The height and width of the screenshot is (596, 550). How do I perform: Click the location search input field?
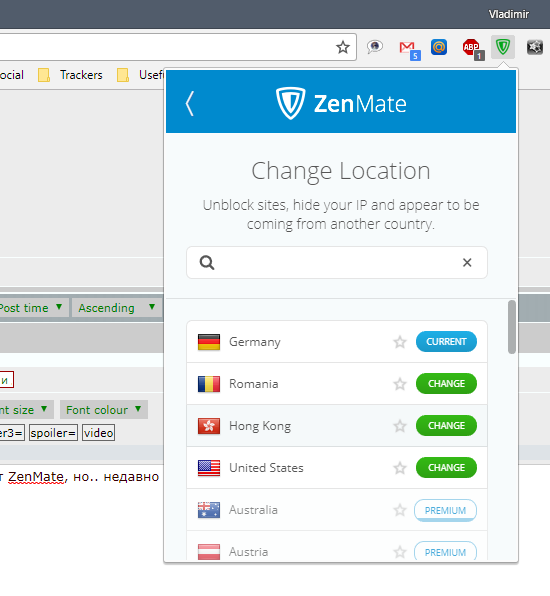point(337,263)
